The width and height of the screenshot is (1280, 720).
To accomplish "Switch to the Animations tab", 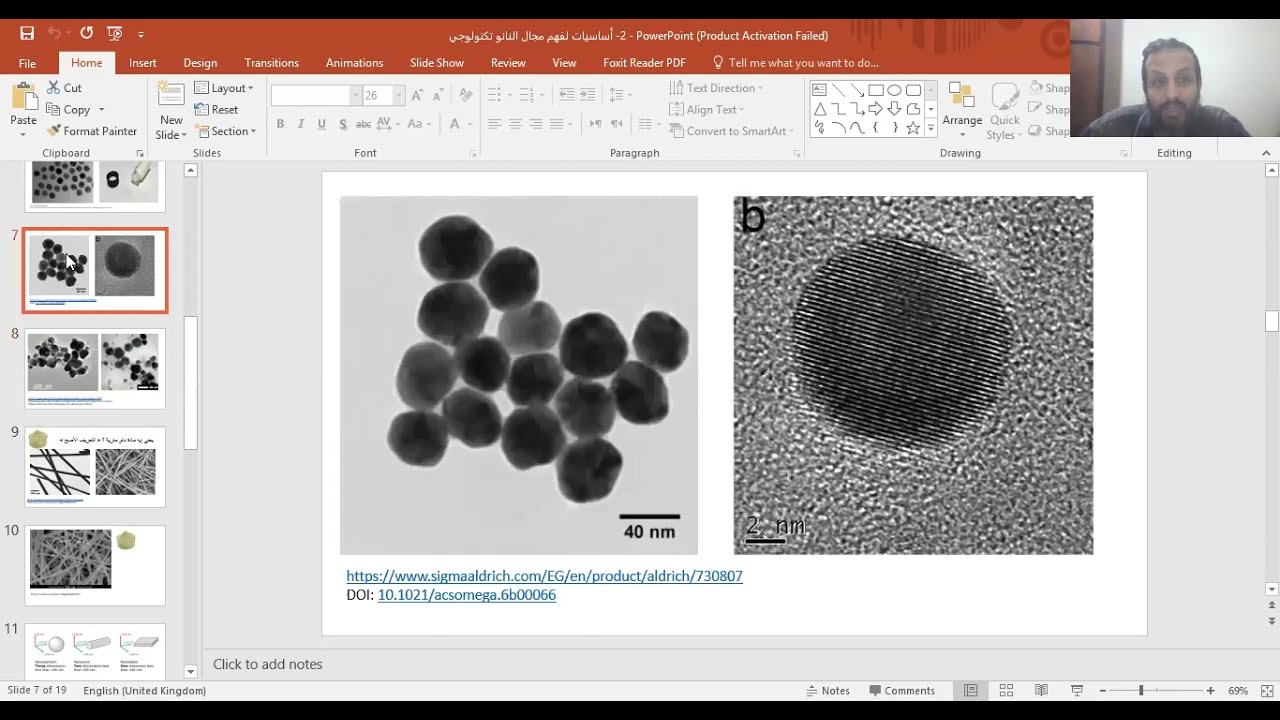I will [x=354, y=63].
